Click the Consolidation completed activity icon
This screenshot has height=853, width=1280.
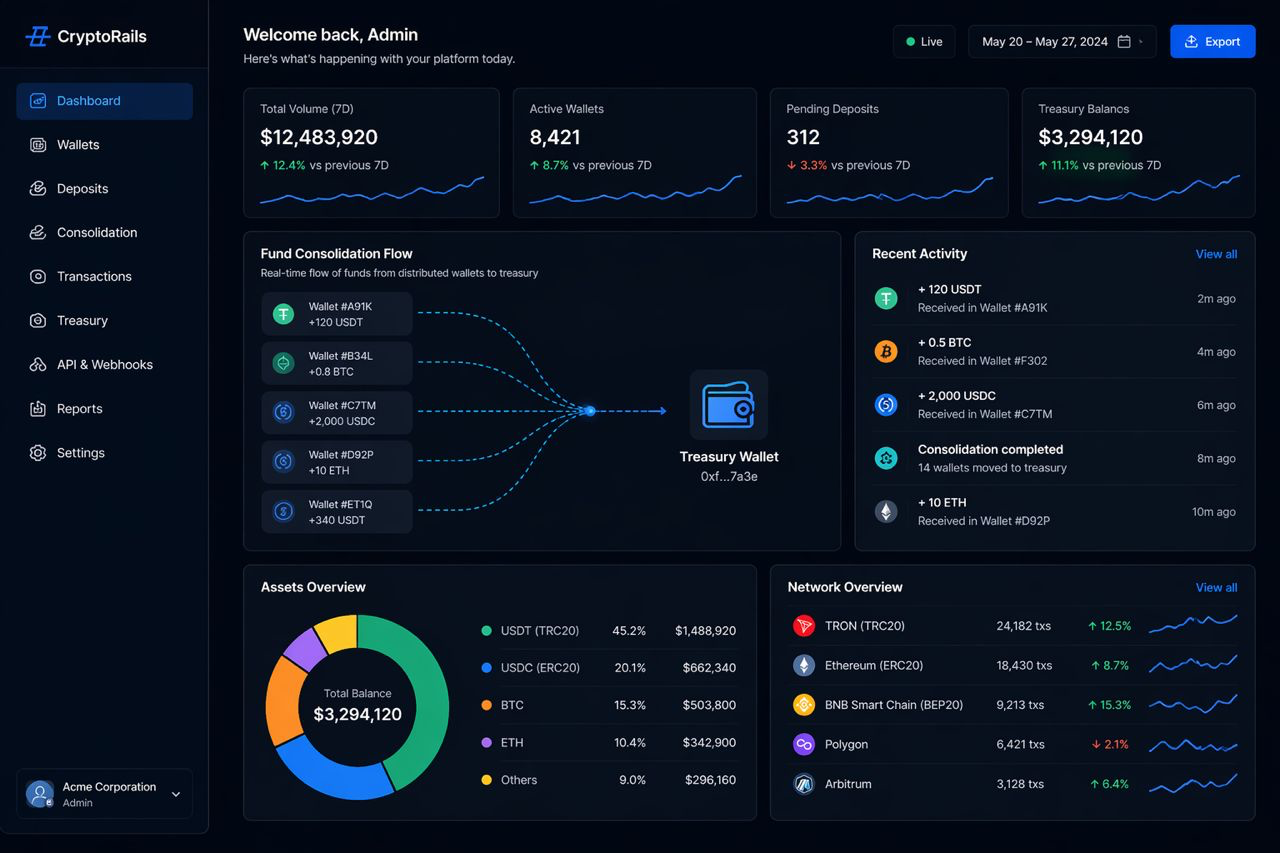tap(886, 458)
